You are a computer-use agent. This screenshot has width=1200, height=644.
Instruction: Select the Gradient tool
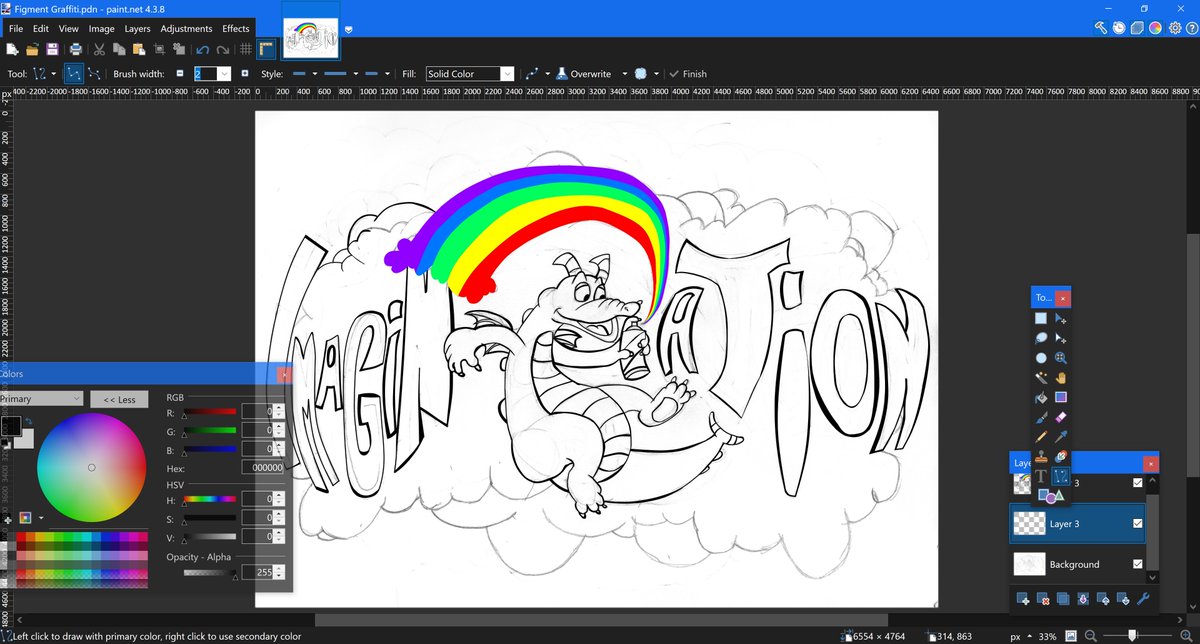[1061, 397]
